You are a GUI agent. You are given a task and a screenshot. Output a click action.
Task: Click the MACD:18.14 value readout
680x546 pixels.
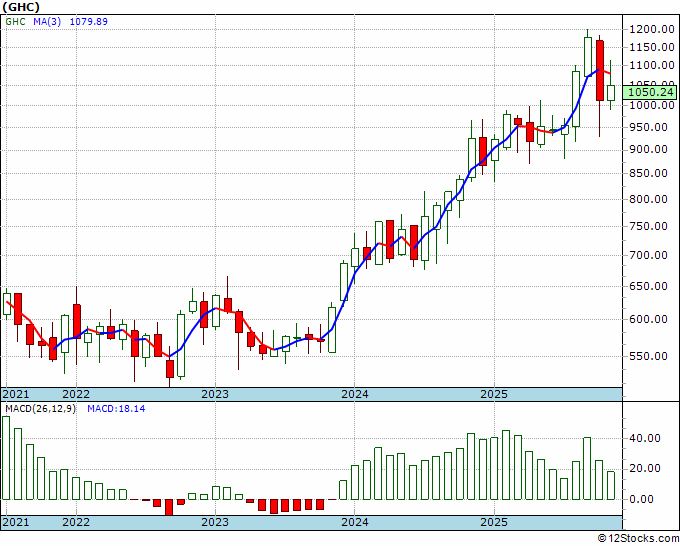116,409
